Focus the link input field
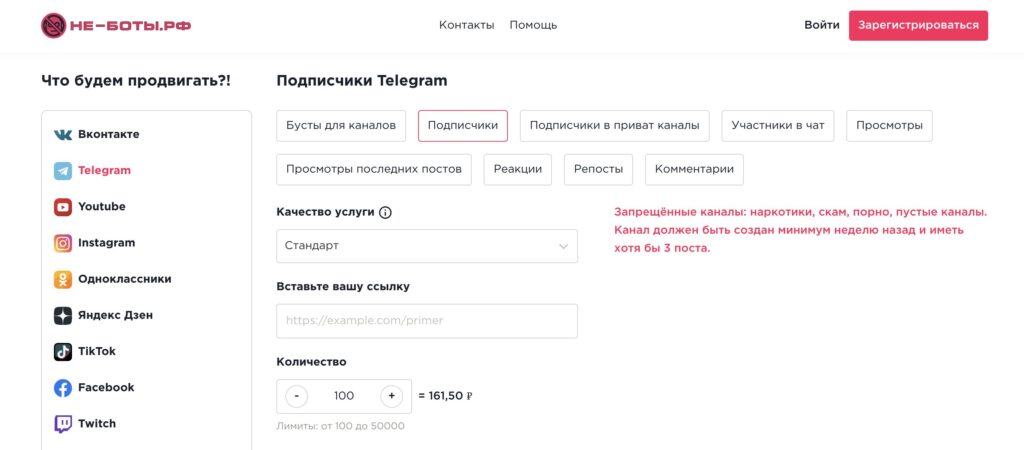This screenshot has width=1024, height=450. click(427, 321)
